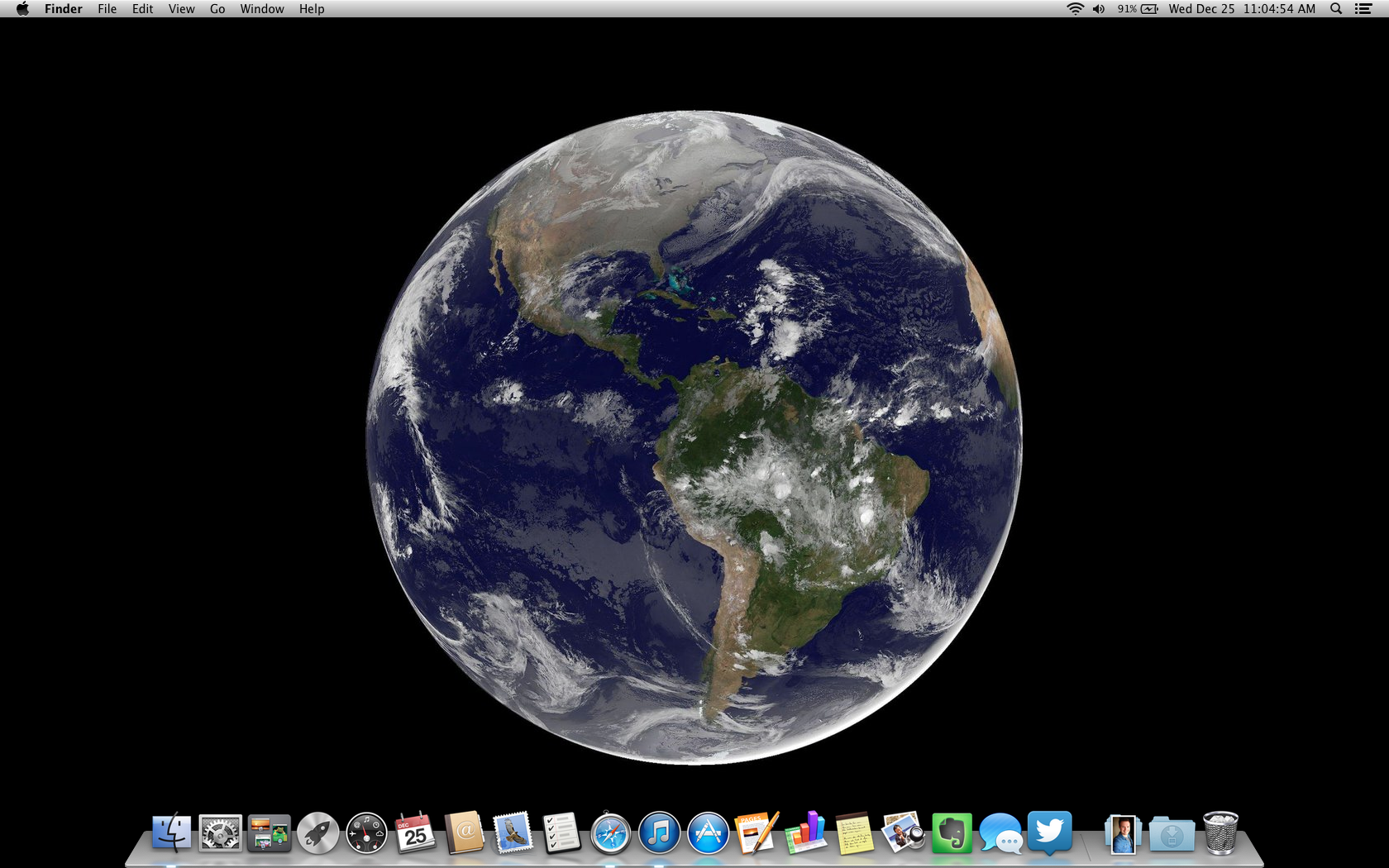Click the date and time display
The height and width of the screenshot is (868, 1389).
tap(1242, 9)
